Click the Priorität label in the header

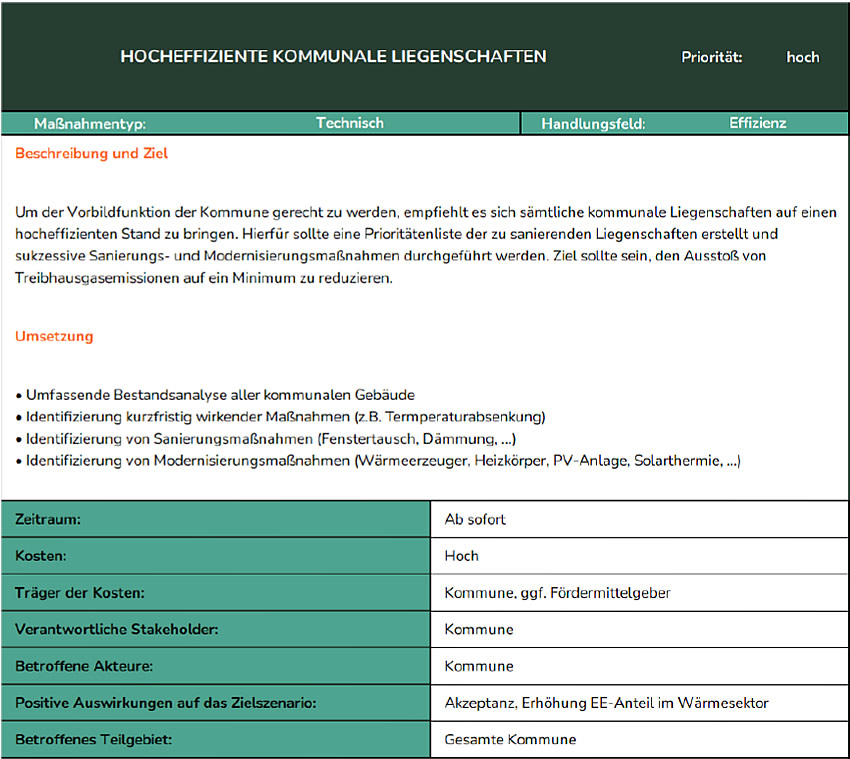coord(710,57)
